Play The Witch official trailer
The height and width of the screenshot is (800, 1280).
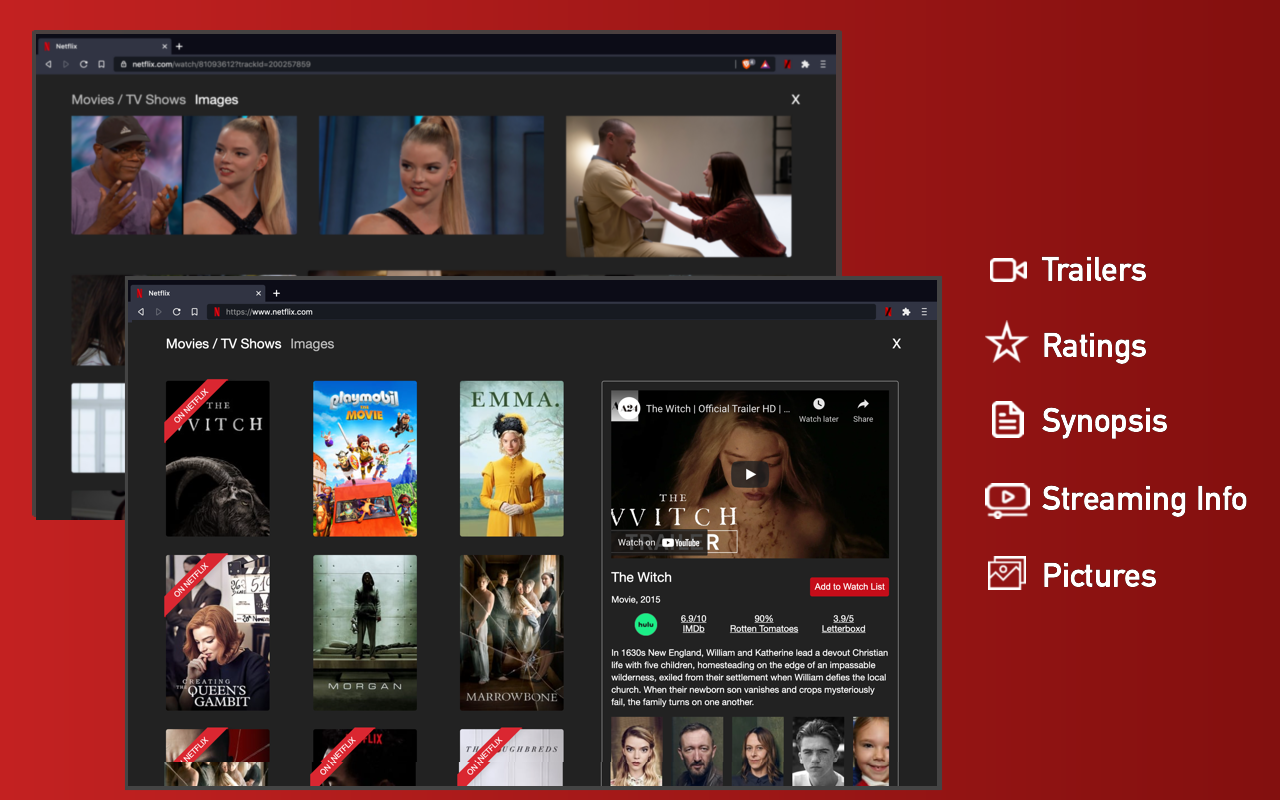750,473
